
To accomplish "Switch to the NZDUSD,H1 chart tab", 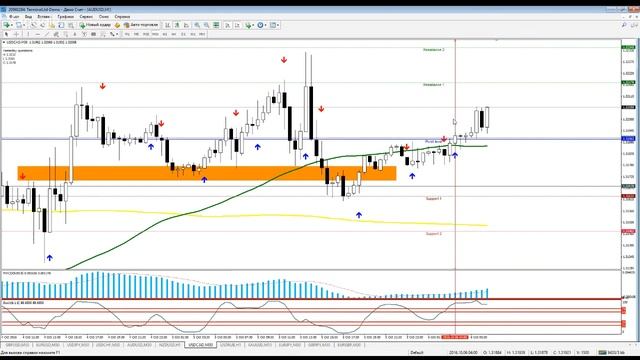I will [x=169, y=345].
